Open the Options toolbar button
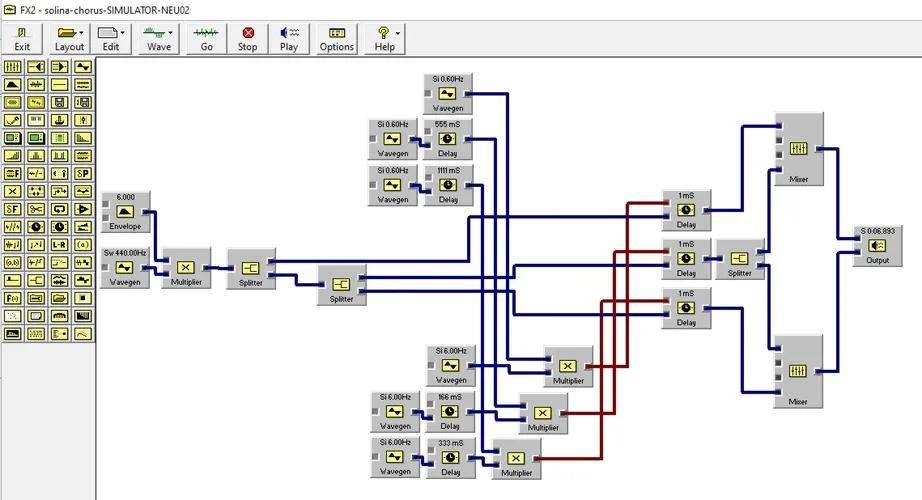The image size is (922, 500). (336, 39)
